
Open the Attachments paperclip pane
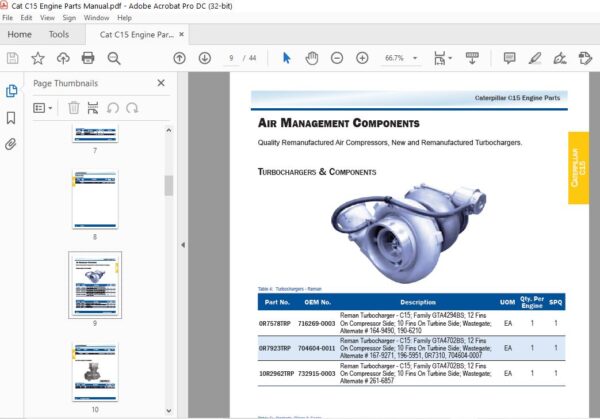click(x=11, y=144)
